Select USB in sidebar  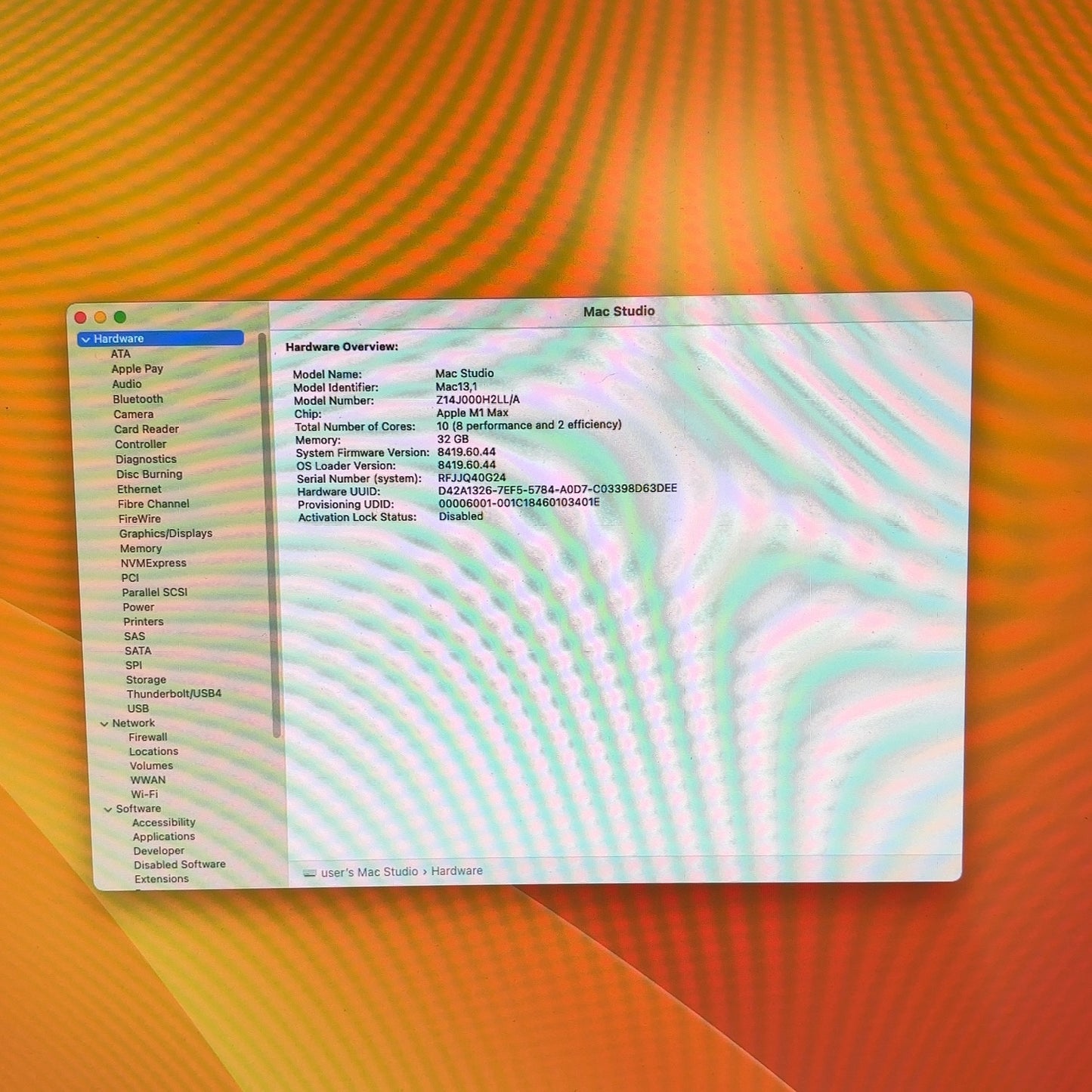(138, 709)
